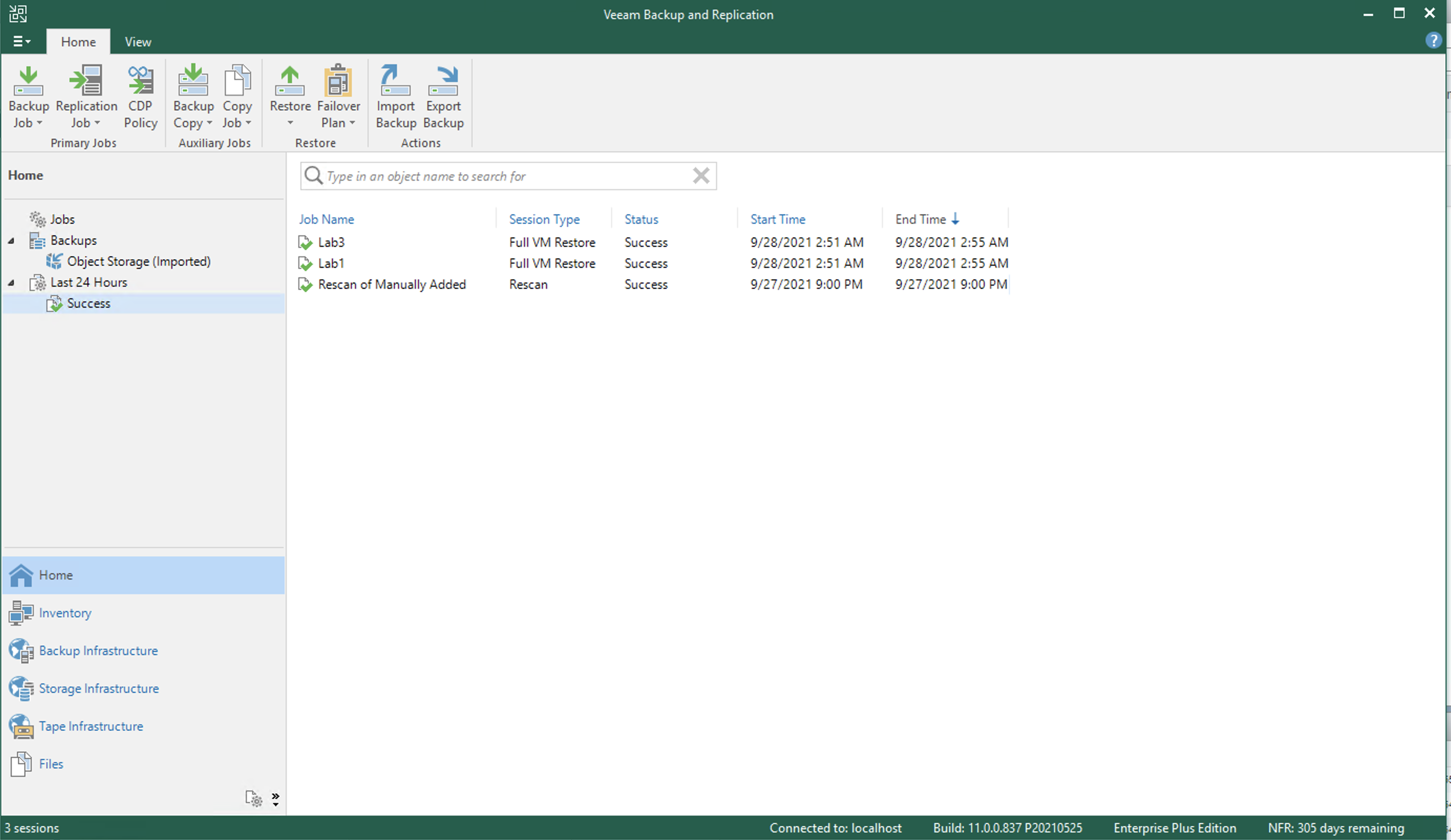Show more navigation buttons chevron

tap(276, 799)
